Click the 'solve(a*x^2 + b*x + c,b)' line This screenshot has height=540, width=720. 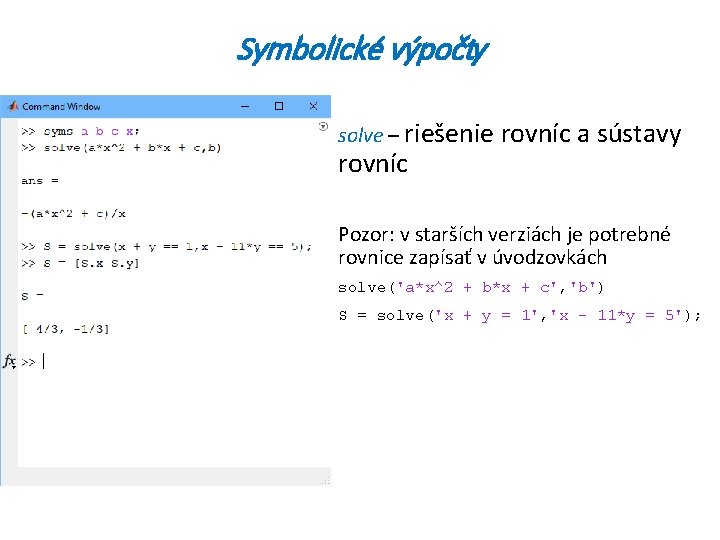tap(121, 148)
